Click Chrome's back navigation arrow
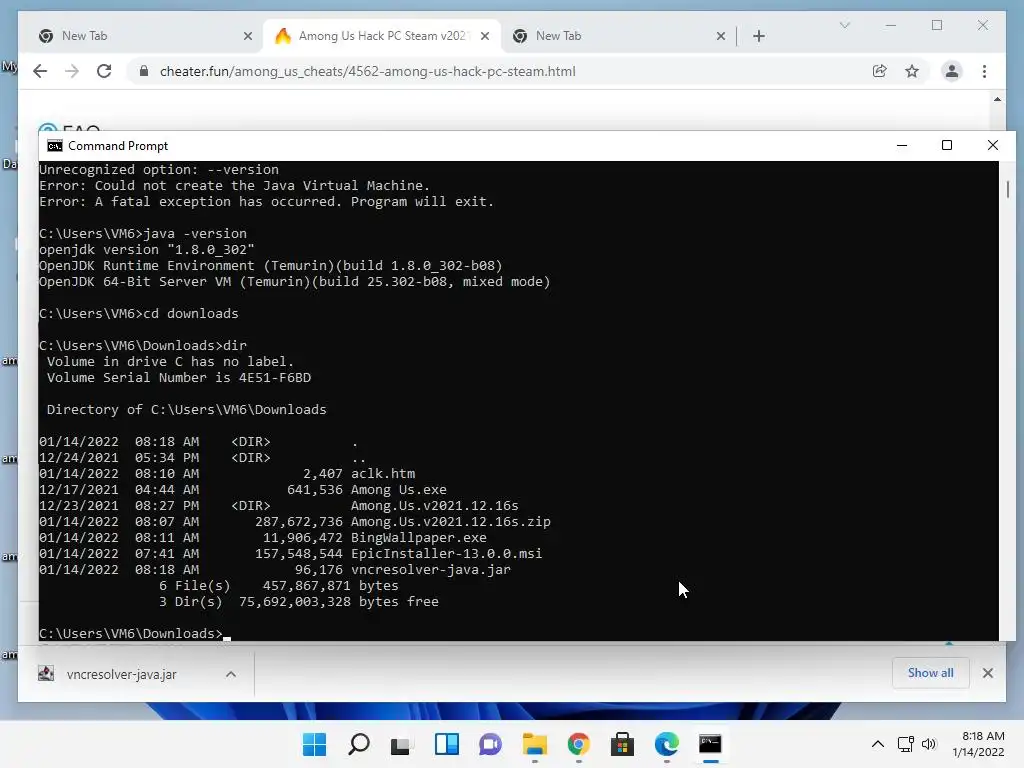 (x=40, y=71)
